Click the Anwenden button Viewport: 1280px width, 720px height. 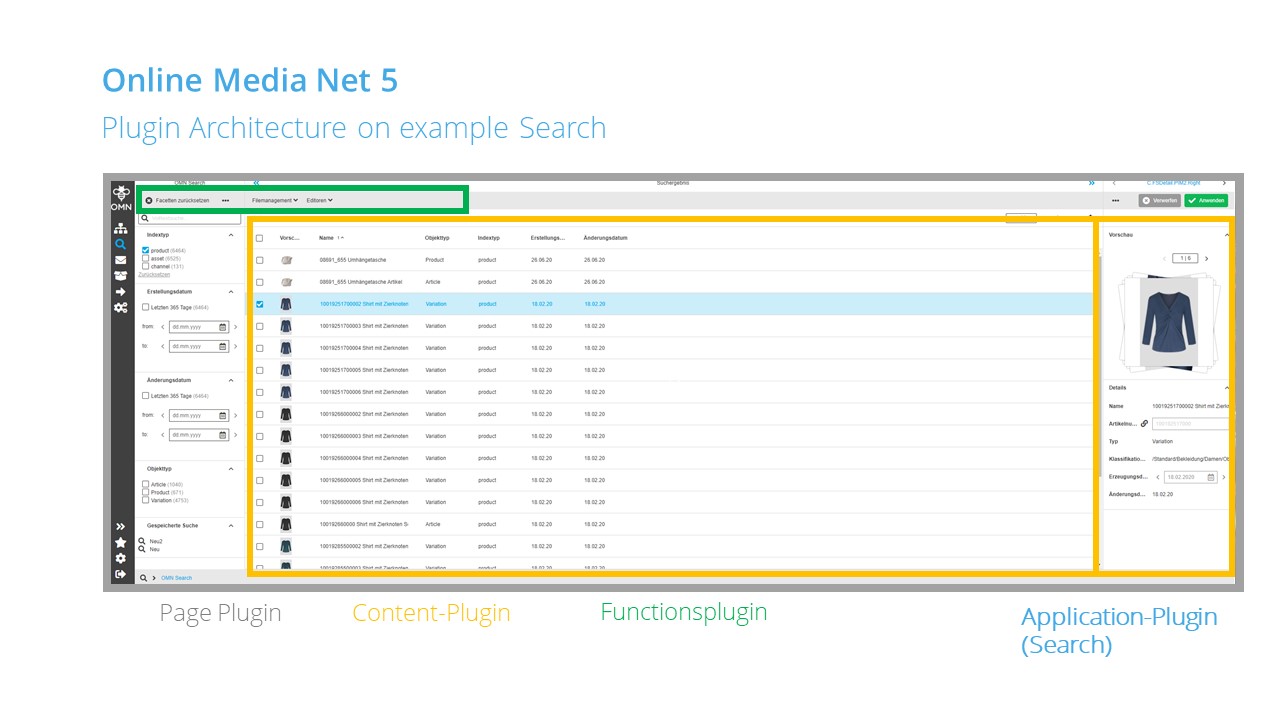(1206, 200)
